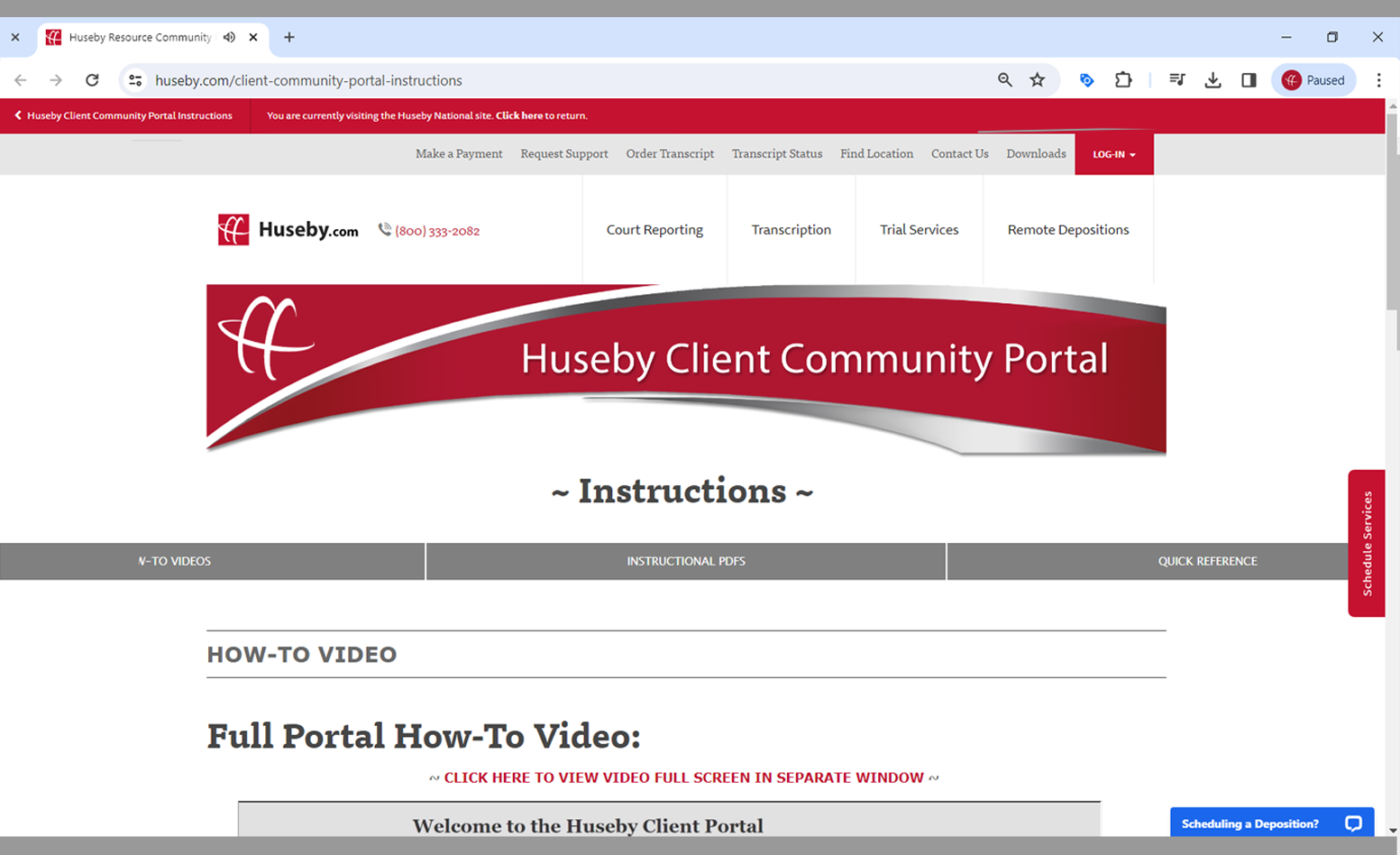
Task: Click the Huseby.com logo
Action: [x=288, y=230]
